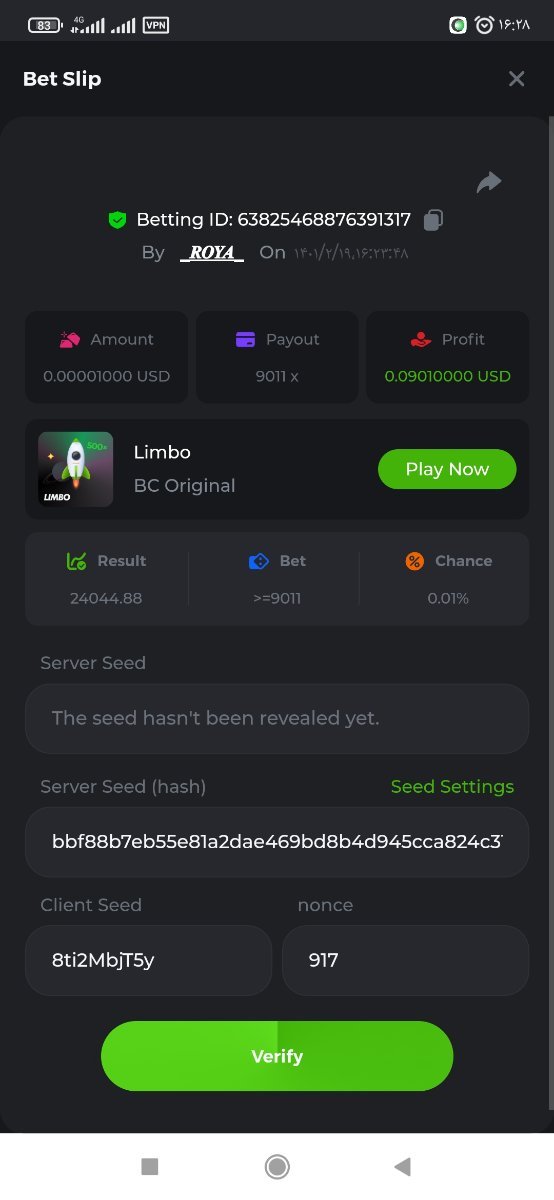Tap the share arrow icon
Screen dimensions: 554x1200
488,182
